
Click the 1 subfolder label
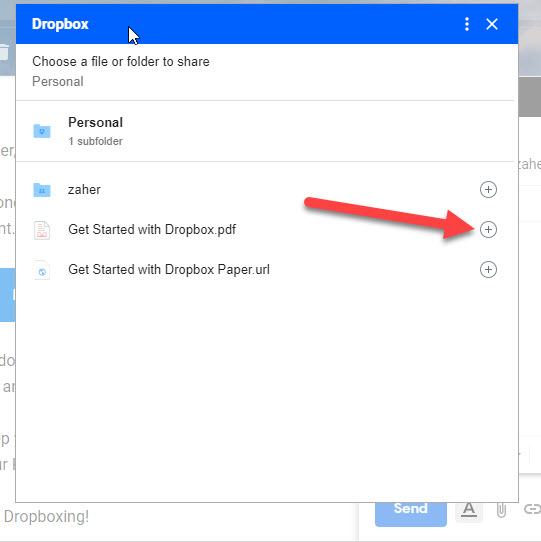point(95,141)
